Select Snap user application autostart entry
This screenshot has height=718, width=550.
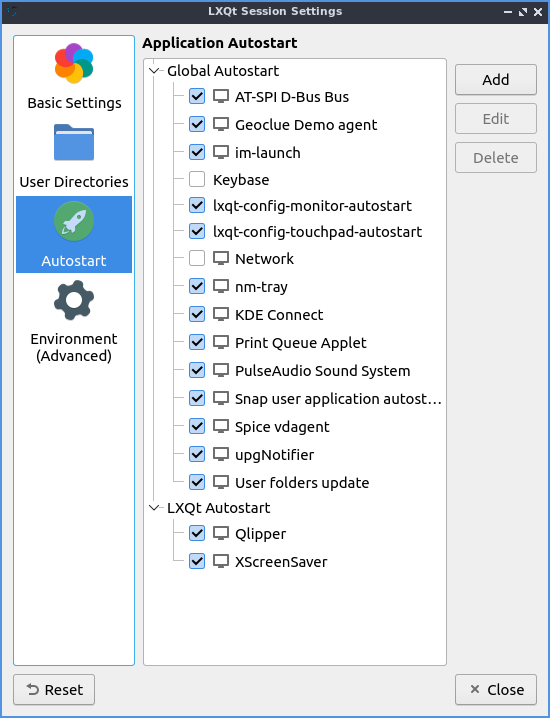[x=338, y=399]
